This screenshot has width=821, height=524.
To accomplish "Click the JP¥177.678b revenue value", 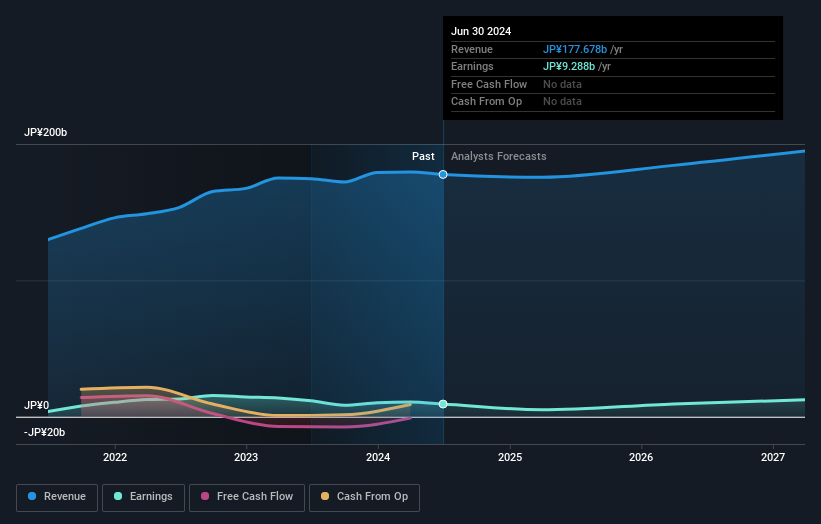I will pos(574,49).
